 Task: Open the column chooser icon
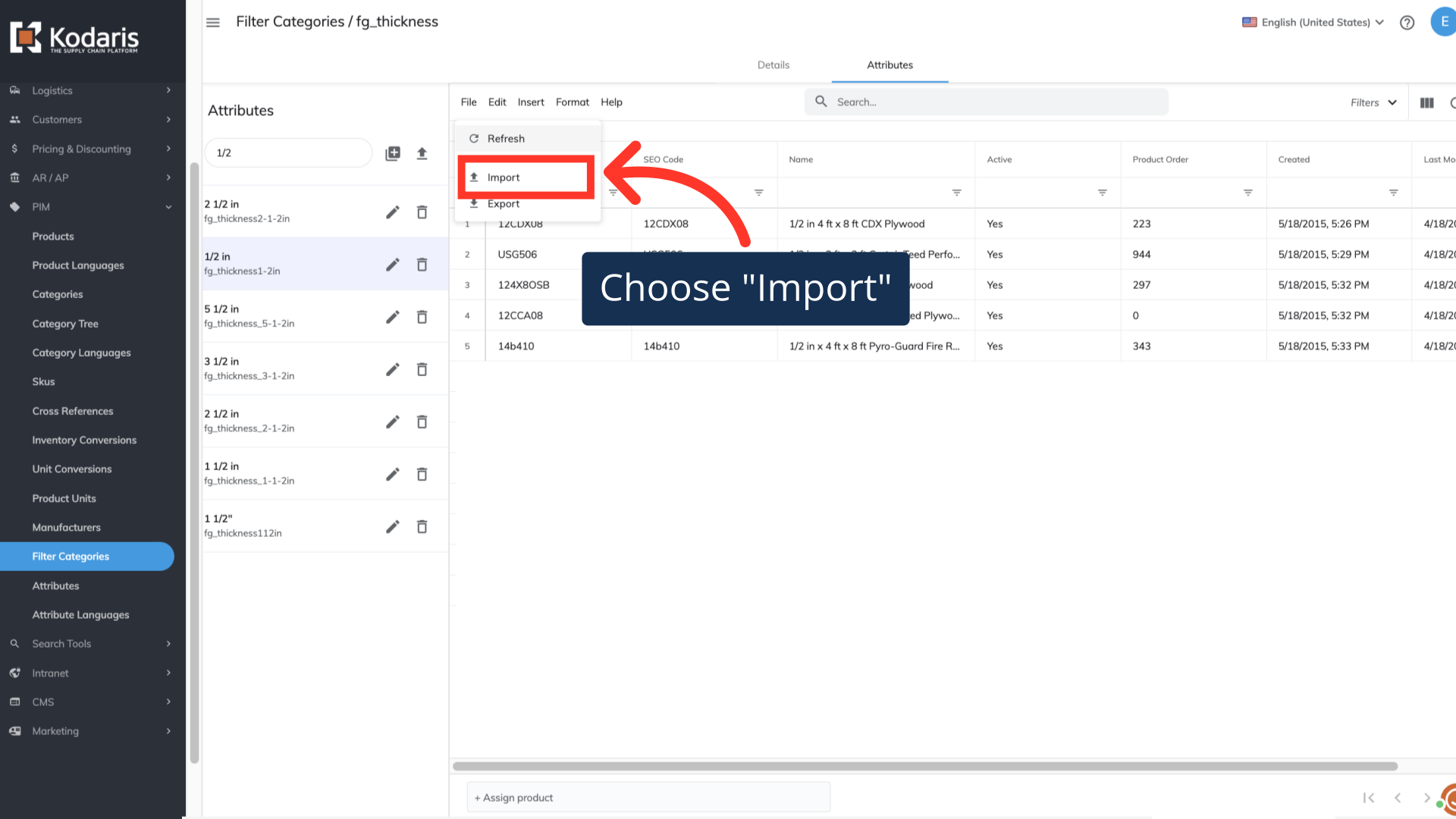(x=1426, y=102)
